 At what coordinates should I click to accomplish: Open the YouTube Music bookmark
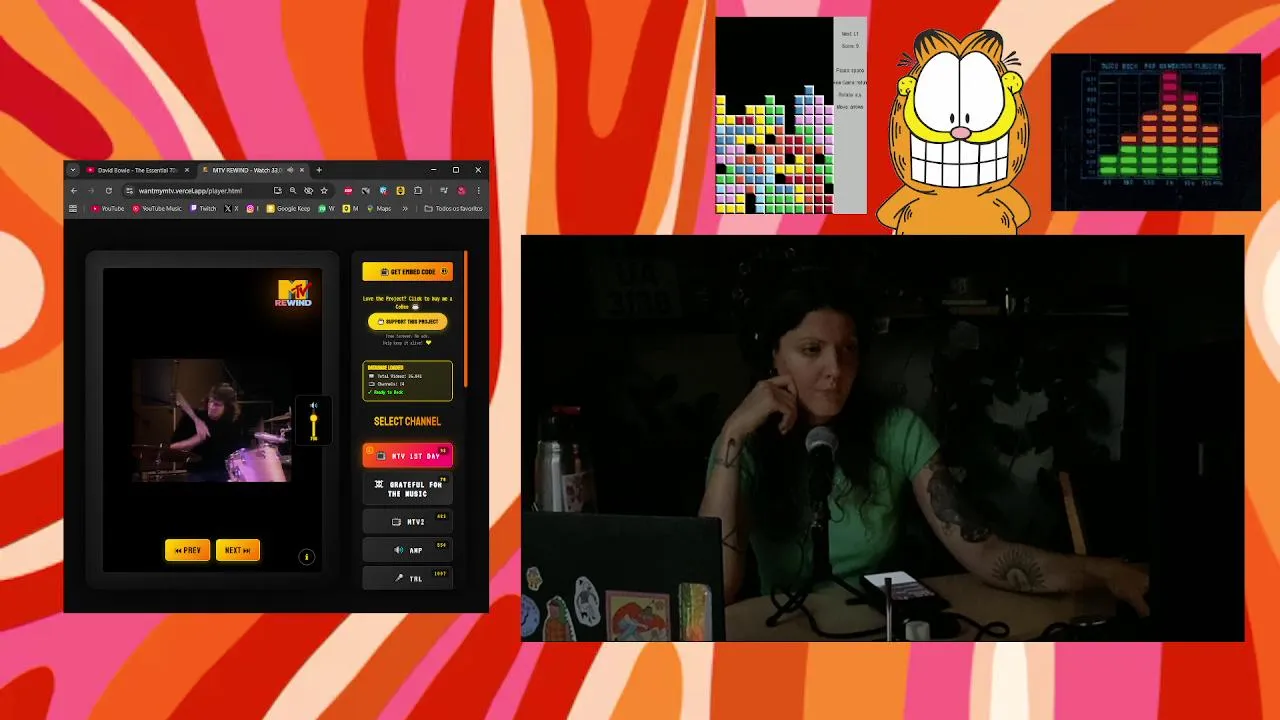(158, 209)
